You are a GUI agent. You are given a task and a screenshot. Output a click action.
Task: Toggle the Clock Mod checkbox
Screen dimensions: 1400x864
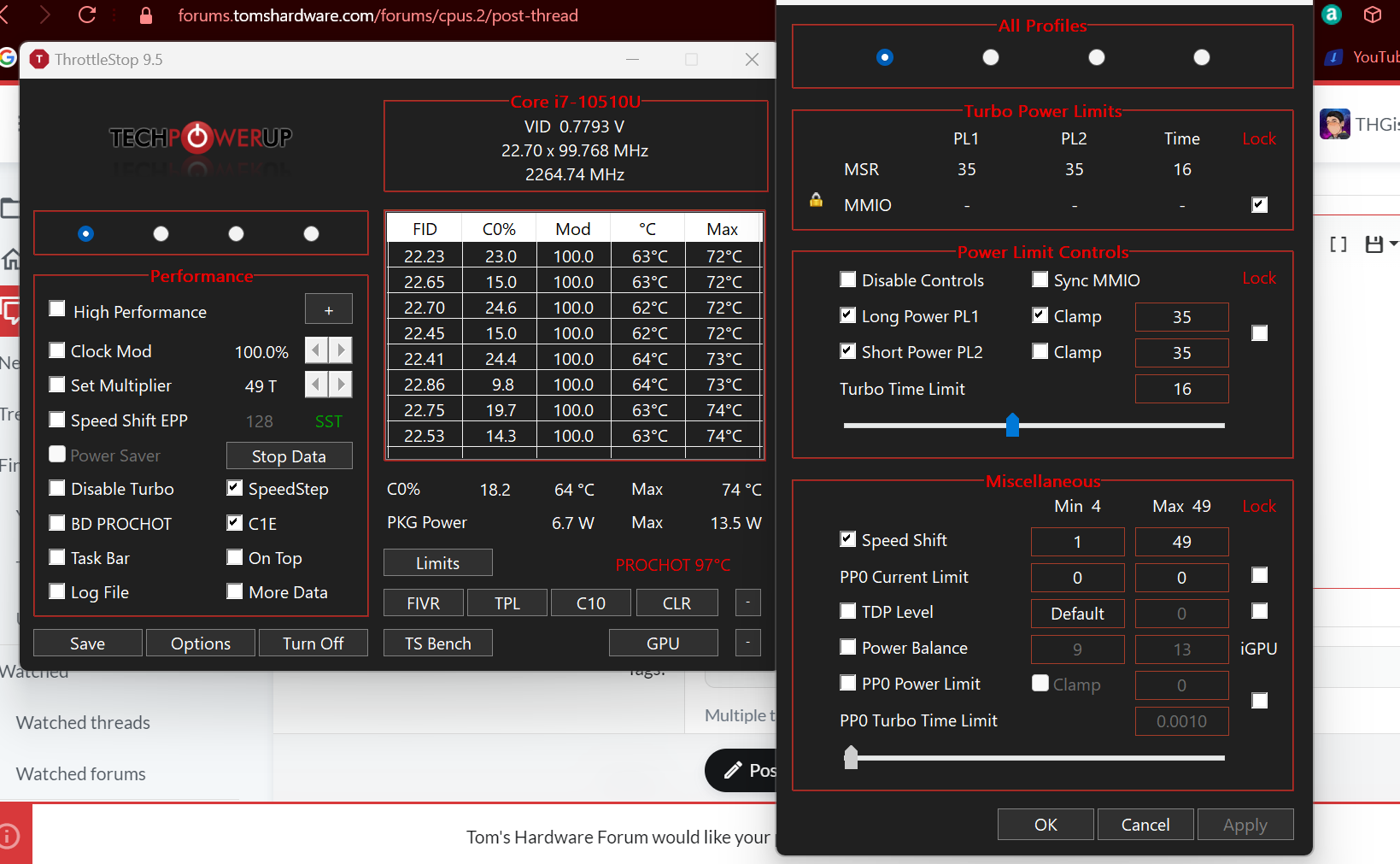tap(57, 350)
